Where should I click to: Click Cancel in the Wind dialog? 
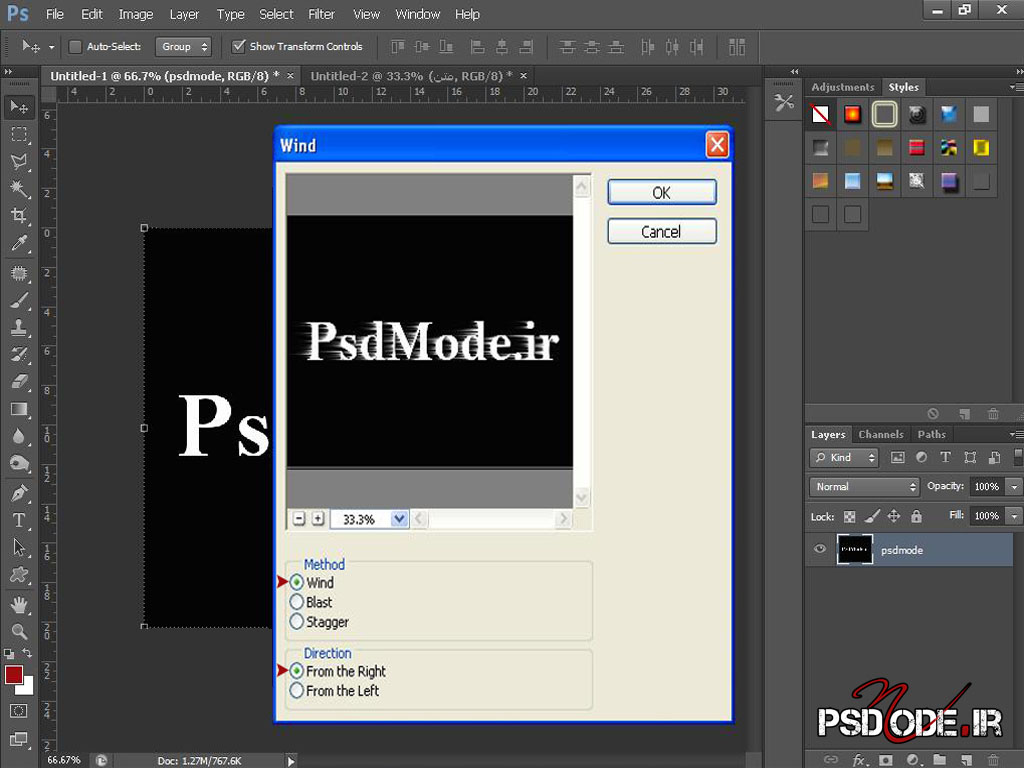[662, 231]
